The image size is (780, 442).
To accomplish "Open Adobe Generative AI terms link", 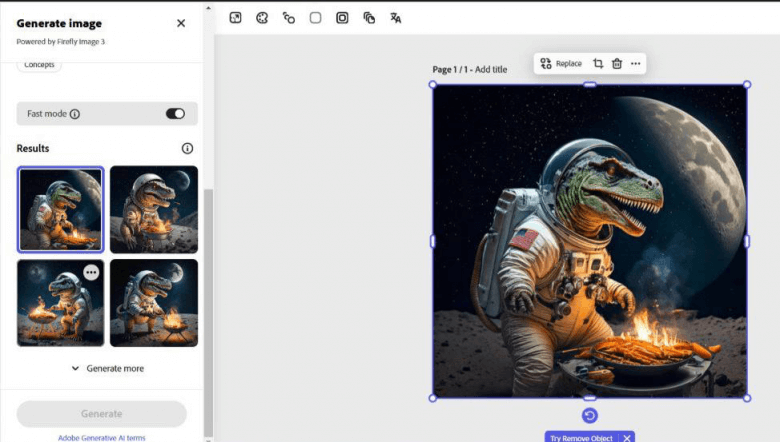I will (101, 437).
